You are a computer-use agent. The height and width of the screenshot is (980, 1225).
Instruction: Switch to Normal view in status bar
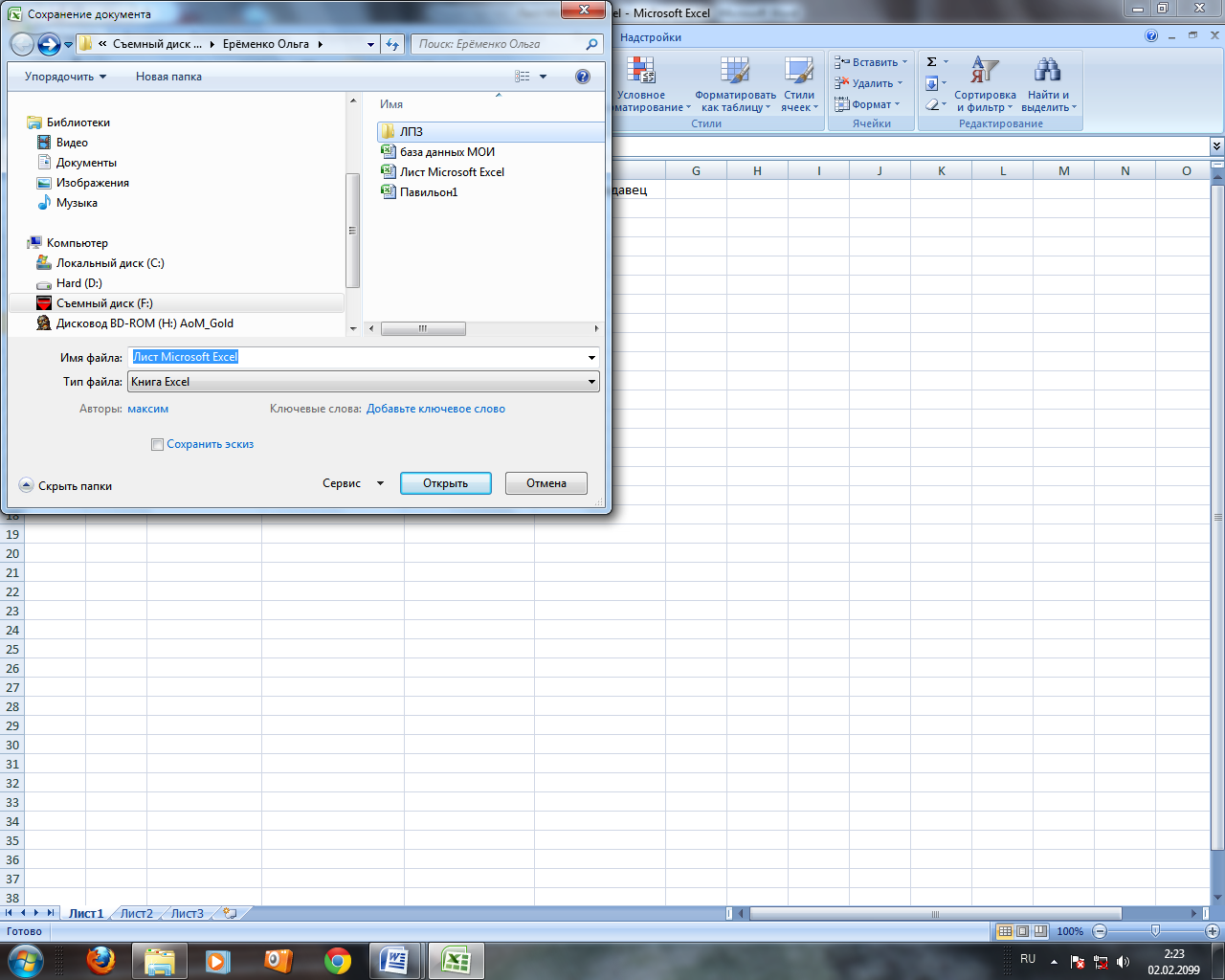point(1005,931)
